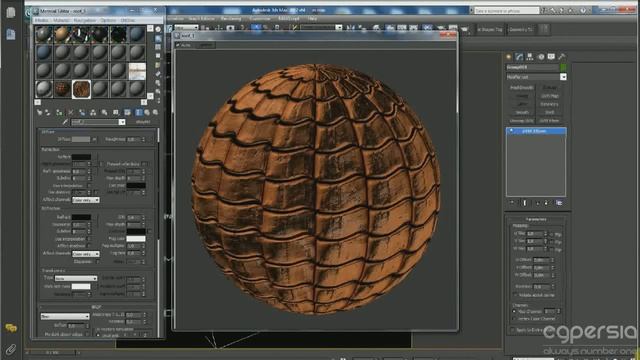Click Assign Material to Selection icon
This screenshot has height=360, width=640.
[x=60, y=112]
